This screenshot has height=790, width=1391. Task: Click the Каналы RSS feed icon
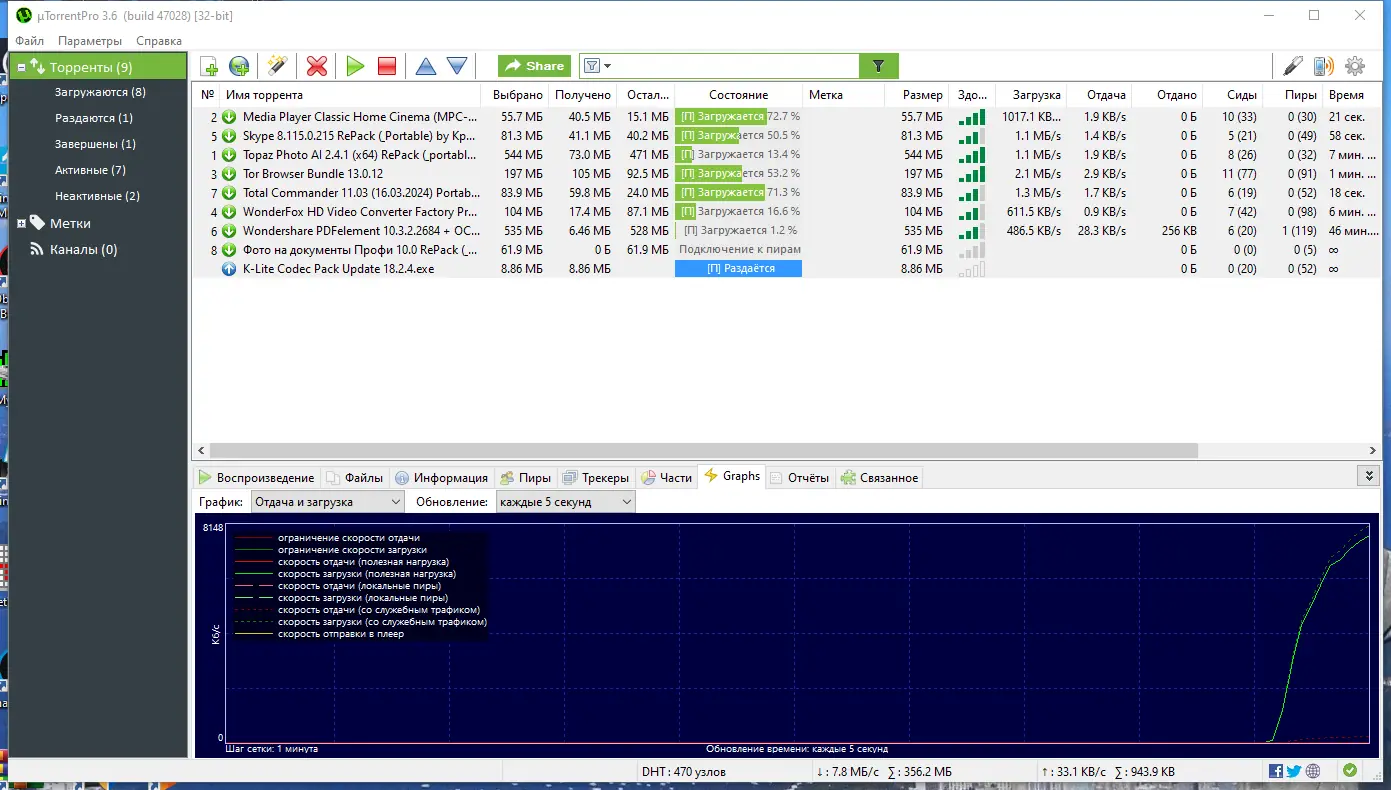38,249
